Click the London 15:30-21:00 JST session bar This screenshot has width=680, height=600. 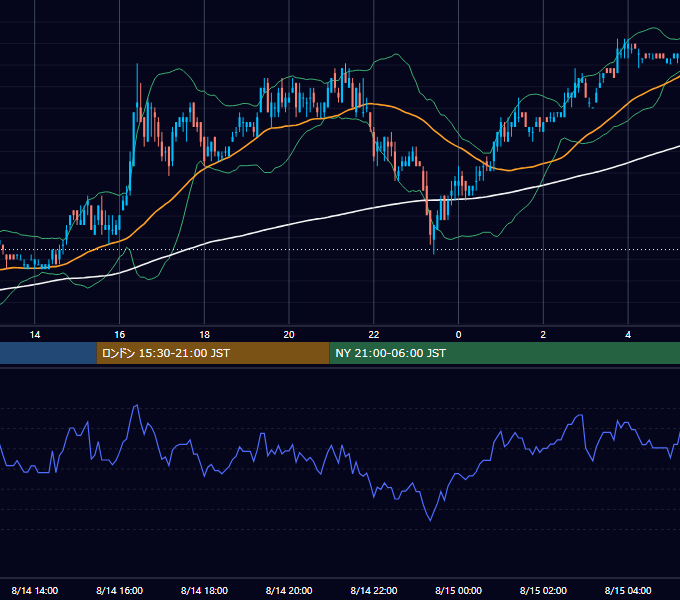[x=213, y=353]
